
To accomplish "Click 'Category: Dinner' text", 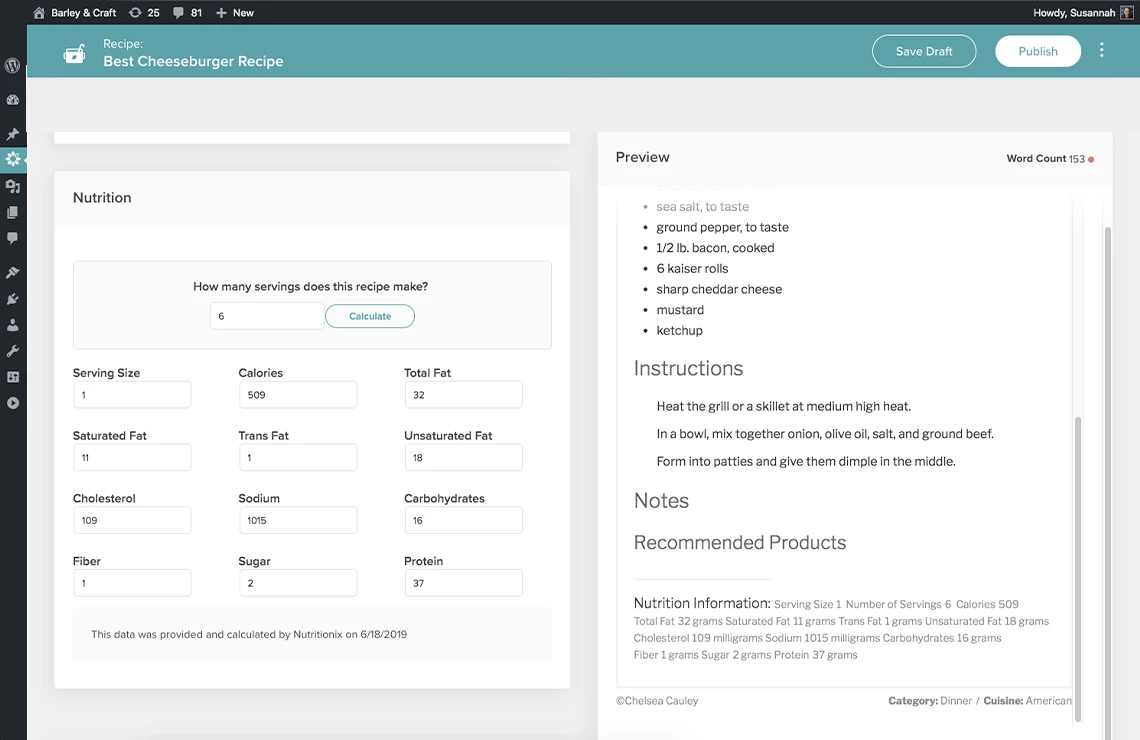I will [930, 701].
